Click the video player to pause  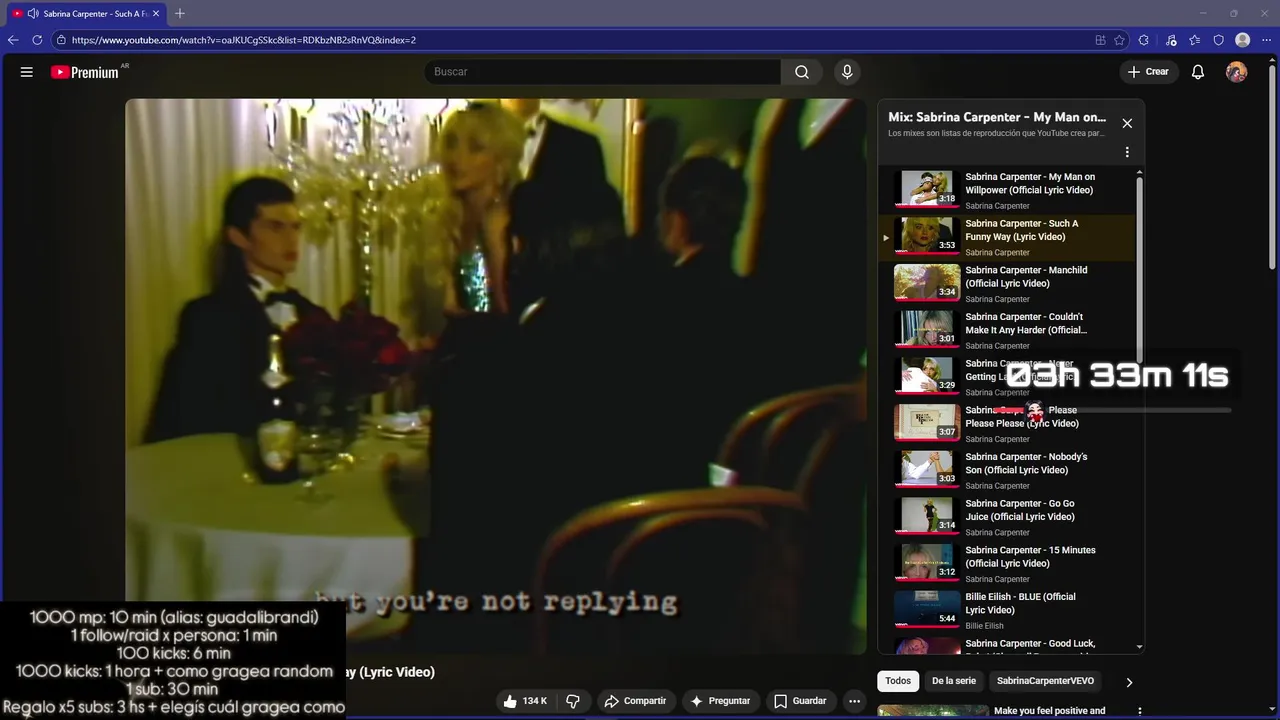tap(496, 376)
